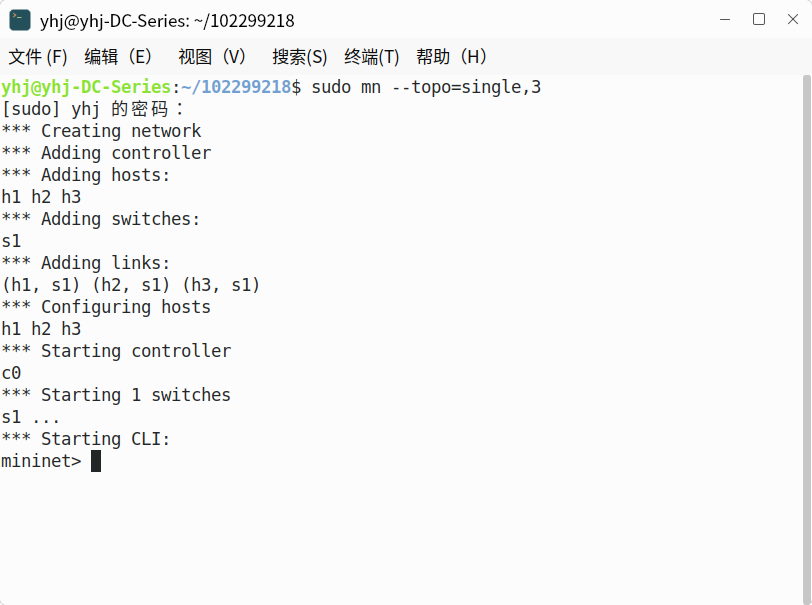This screenshot has width=812, height=605.
Task: Click the '(h1, s1) (h2, s1) (h3, s1)' links line
Action: click(131, 285)
